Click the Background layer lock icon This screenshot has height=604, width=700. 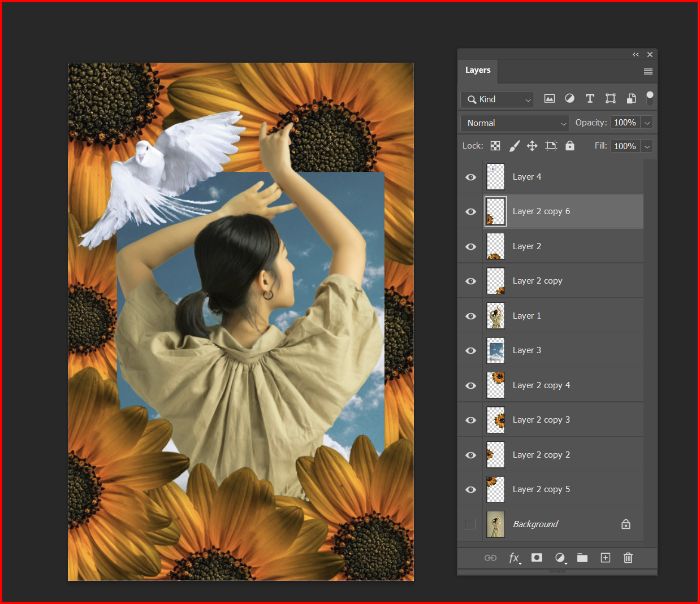(626, 524)
